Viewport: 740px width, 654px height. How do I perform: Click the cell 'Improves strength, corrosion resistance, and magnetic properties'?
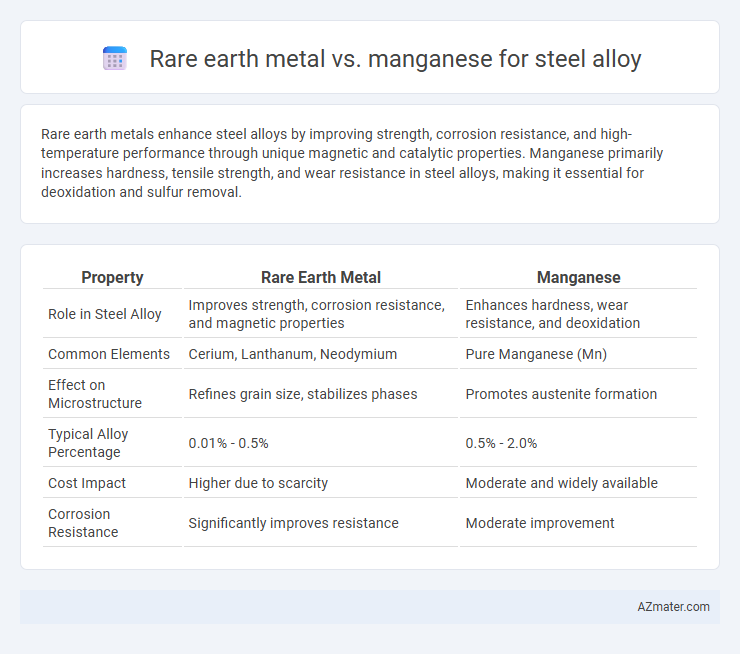click(317, 314)
